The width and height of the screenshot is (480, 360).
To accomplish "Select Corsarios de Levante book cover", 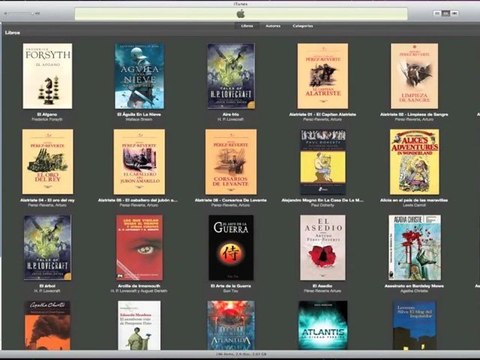I will pyautogui.click(x=231, y=162).
